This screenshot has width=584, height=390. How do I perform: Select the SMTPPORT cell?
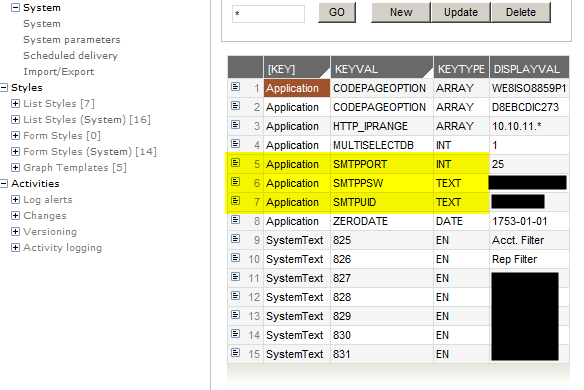[382, 164]
